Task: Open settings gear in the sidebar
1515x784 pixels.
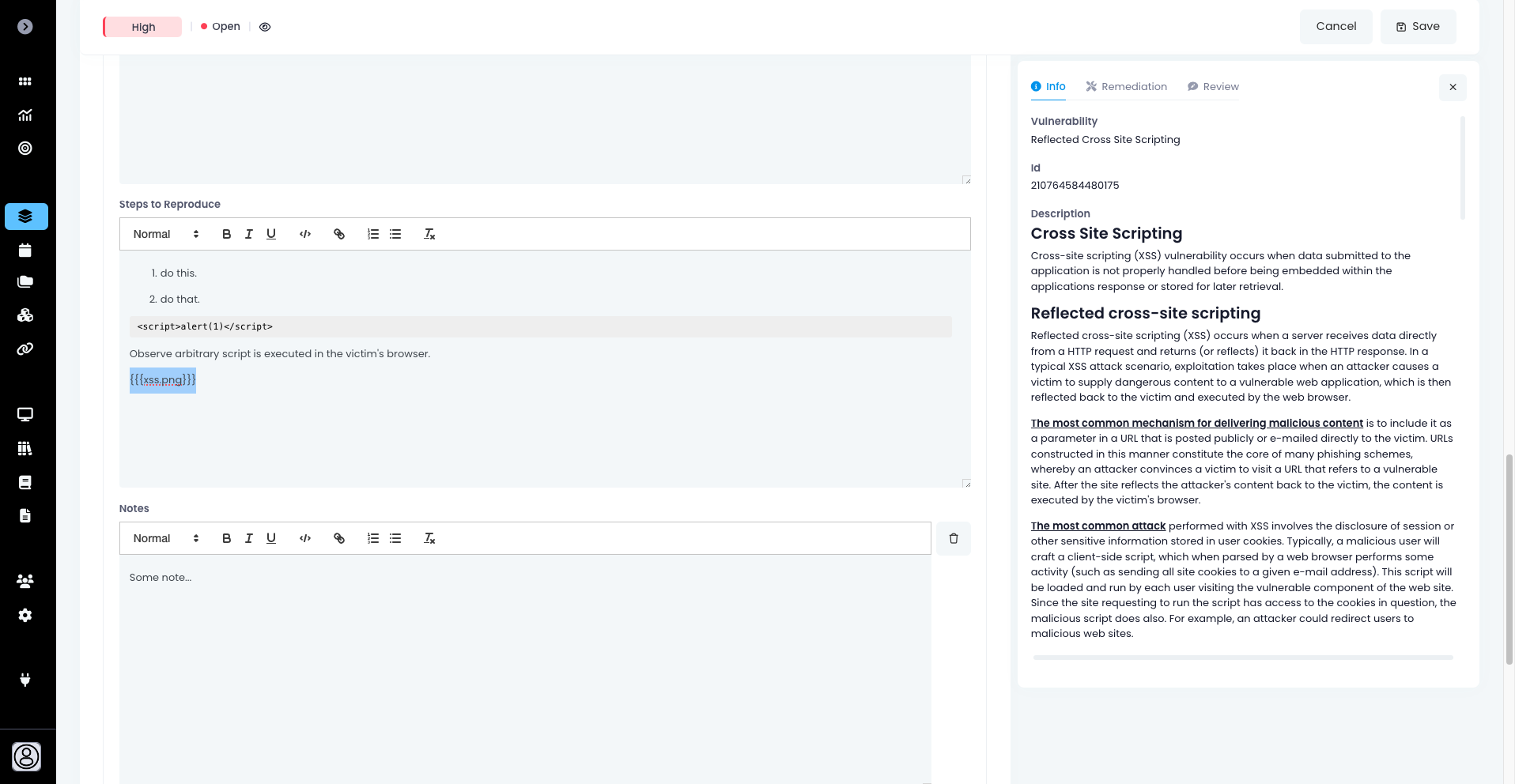Action: tap(25, 615)
